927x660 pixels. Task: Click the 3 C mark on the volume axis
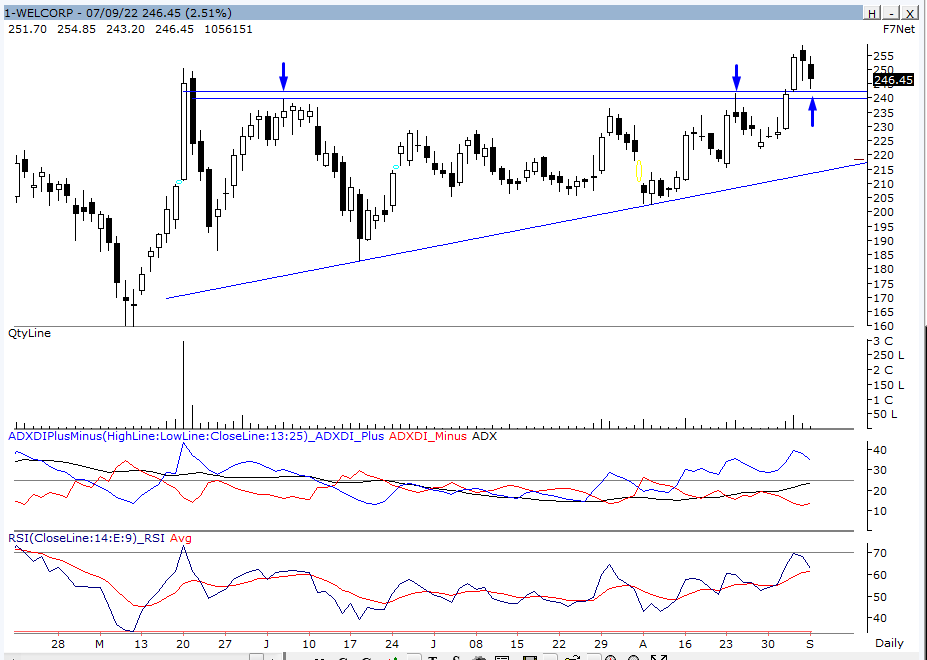click(x=883, y=341)
